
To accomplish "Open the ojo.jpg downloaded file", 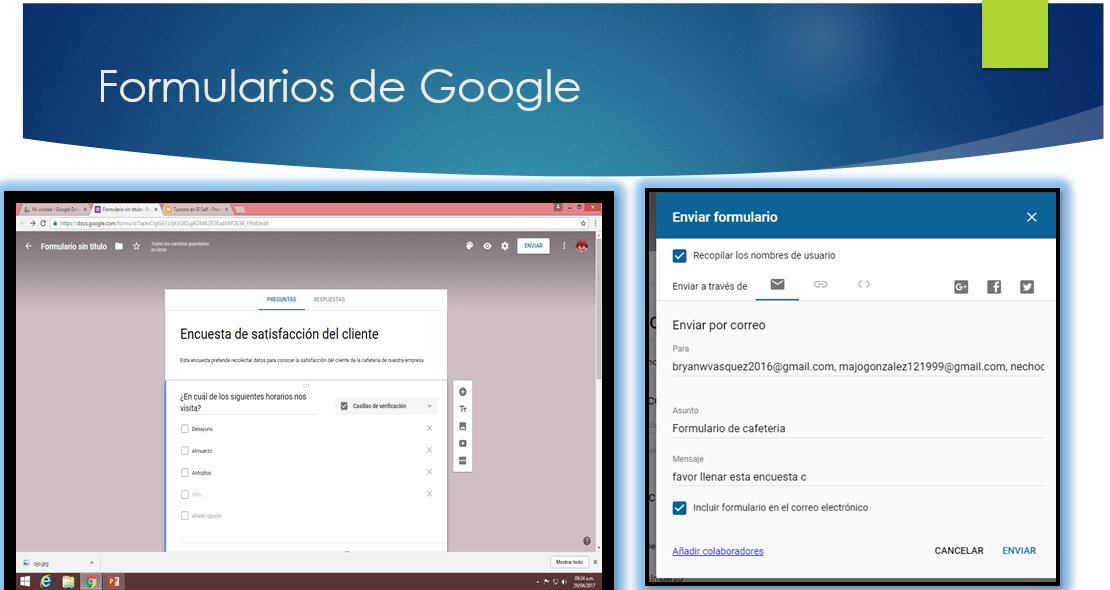I will [x=41, y=563].
